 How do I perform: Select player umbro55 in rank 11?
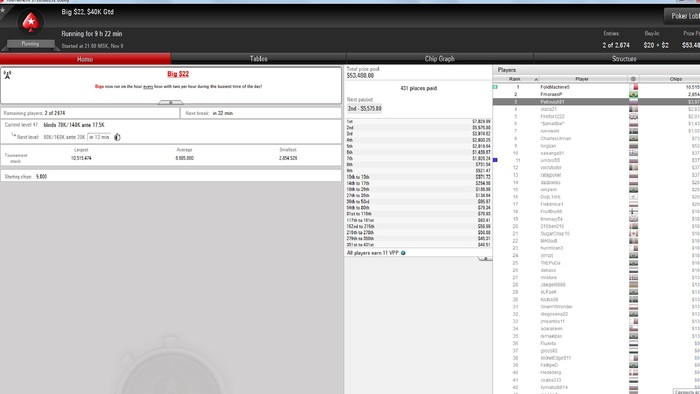550,160
